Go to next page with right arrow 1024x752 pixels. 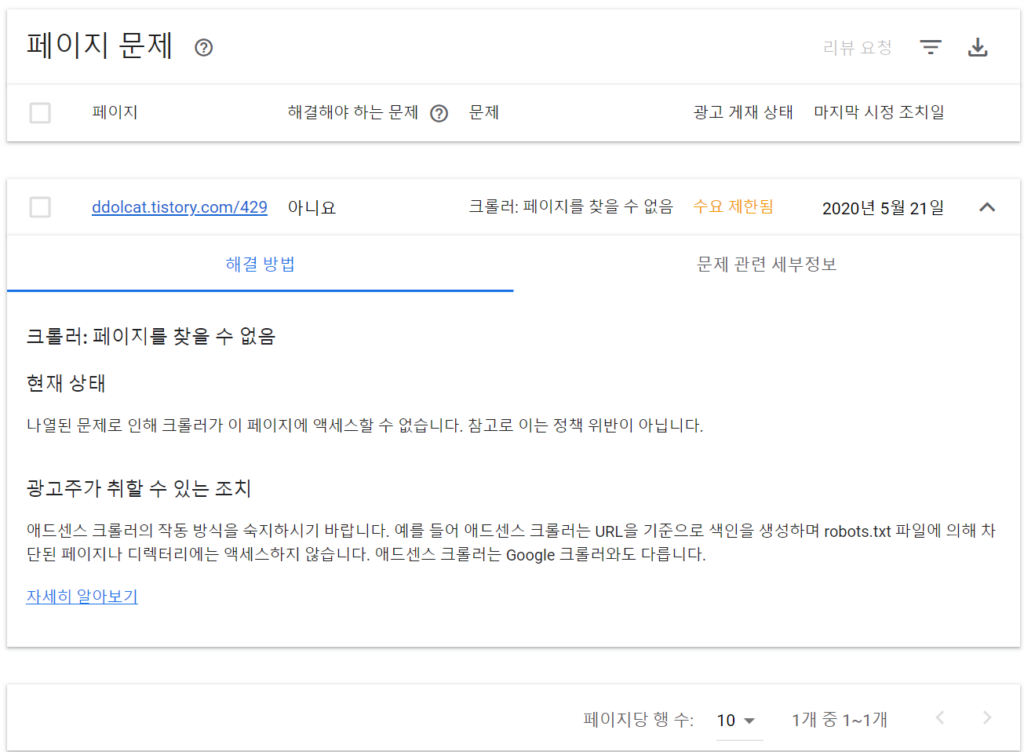[987, 718]
